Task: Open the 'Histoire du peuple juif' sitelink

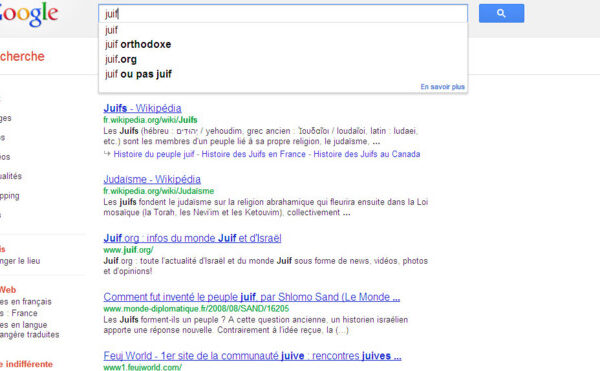Action: coord(154,154)
